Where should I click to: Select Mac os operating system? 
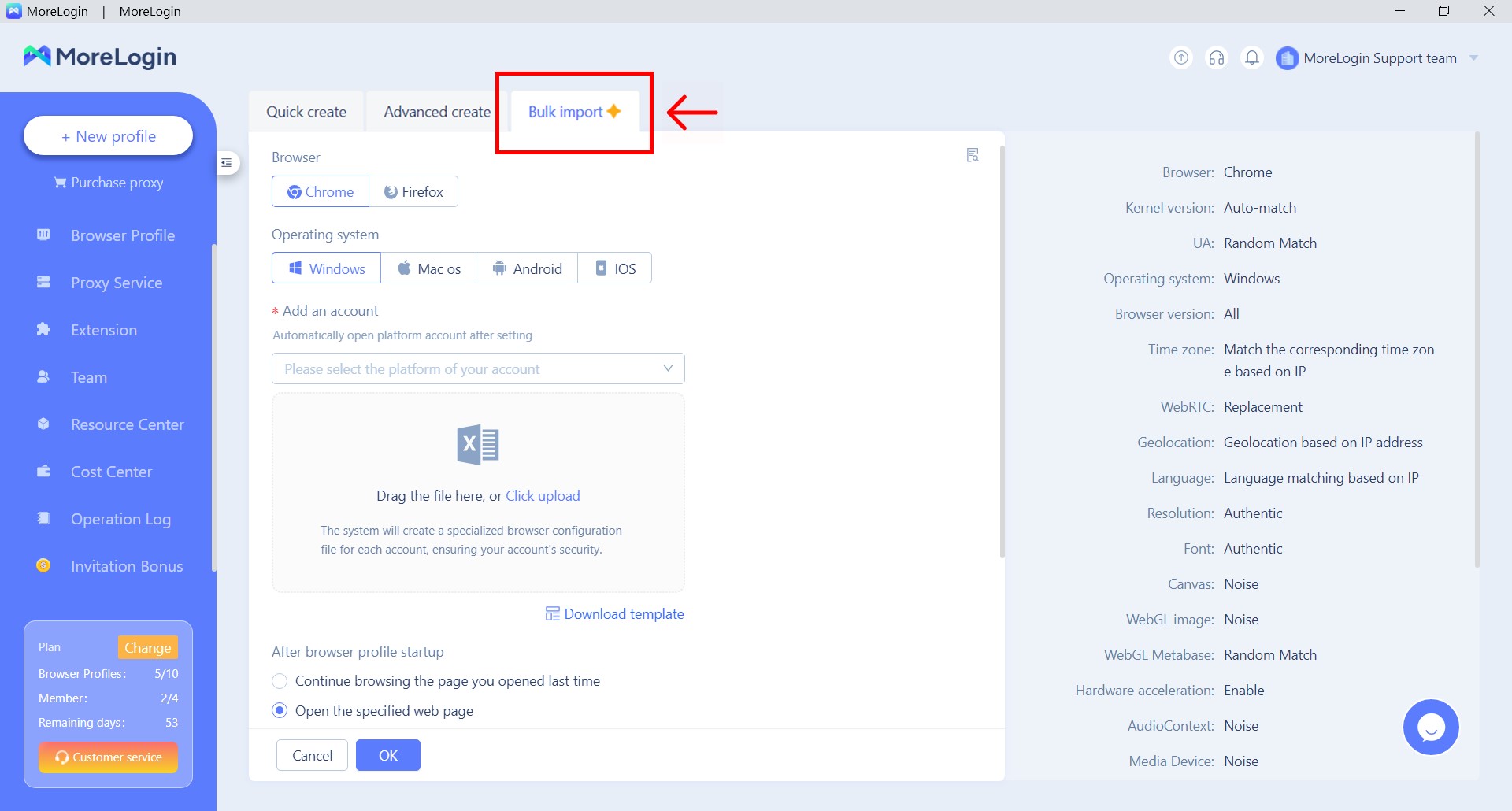tap(428, 268)
